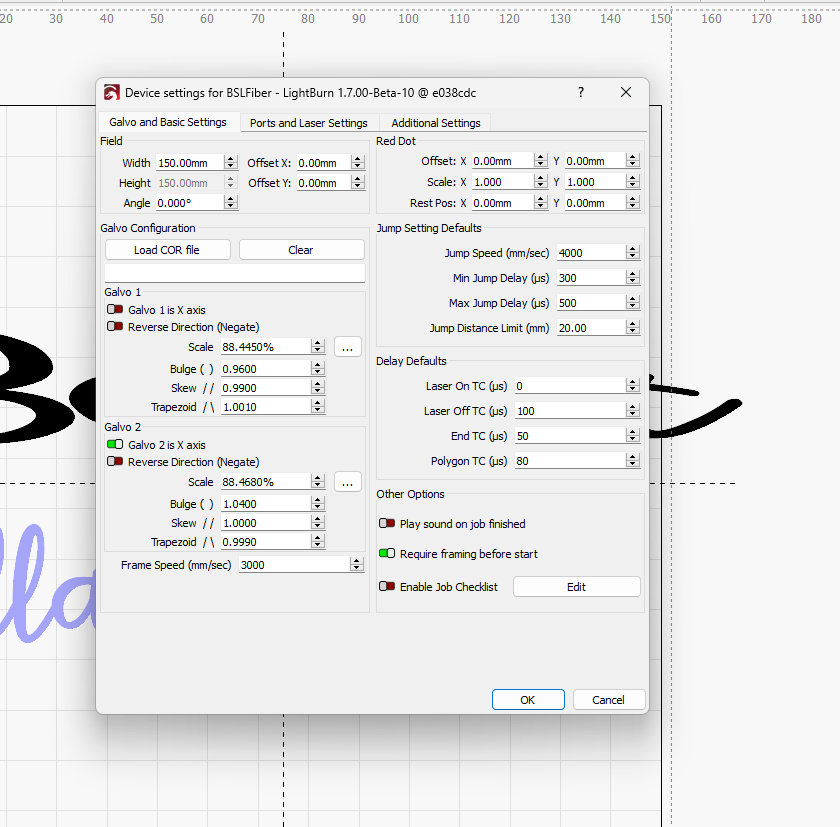Click the Galvo 2 Trapezoid field
The image size is (840, 827).
[266, 542]
